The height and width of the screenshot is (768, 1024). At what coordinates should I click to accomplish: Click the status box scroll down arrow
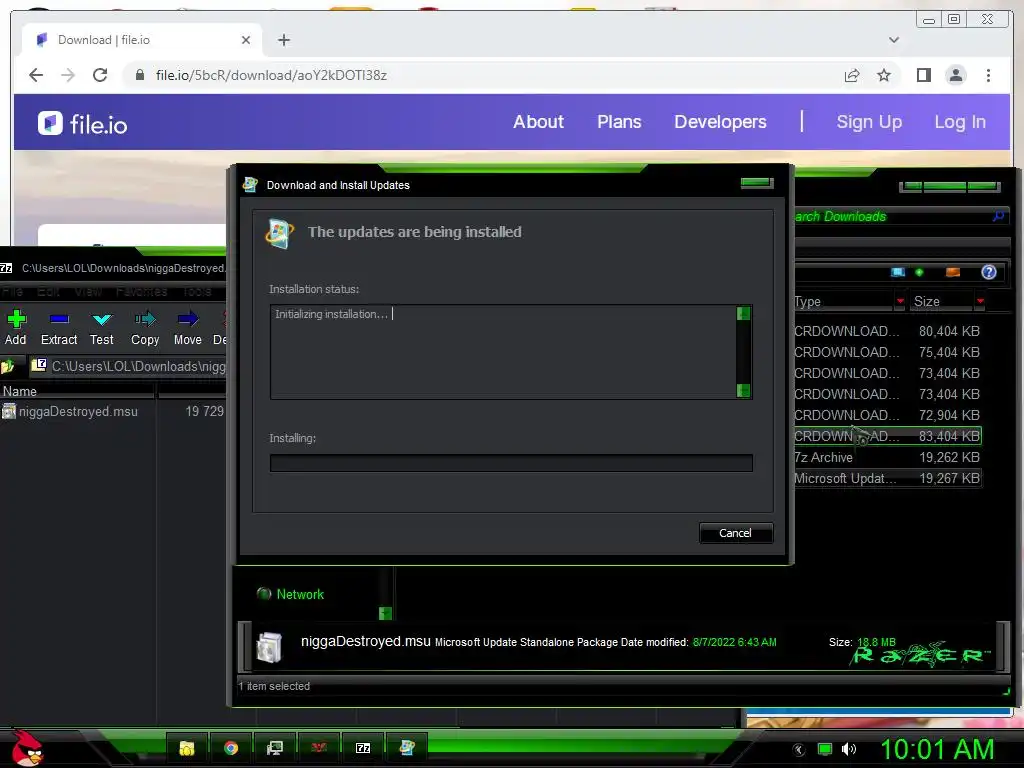click(x=743, y=391)
